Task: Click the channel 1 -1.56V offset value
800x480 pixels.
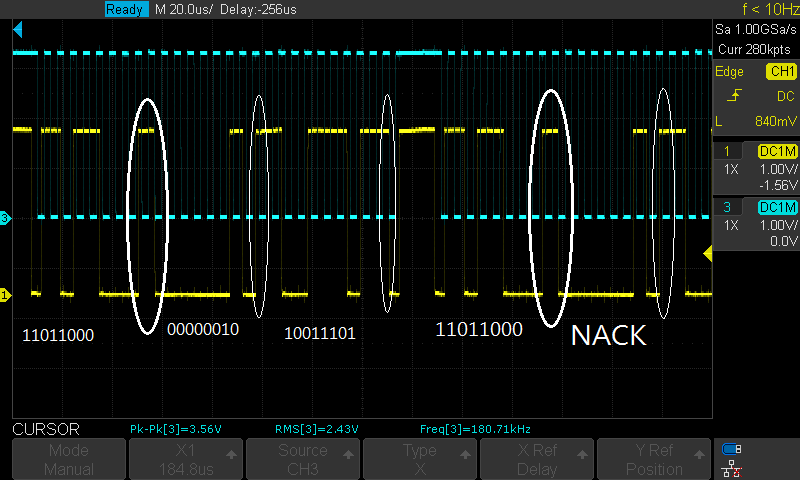Action: (x=778, y=185)
